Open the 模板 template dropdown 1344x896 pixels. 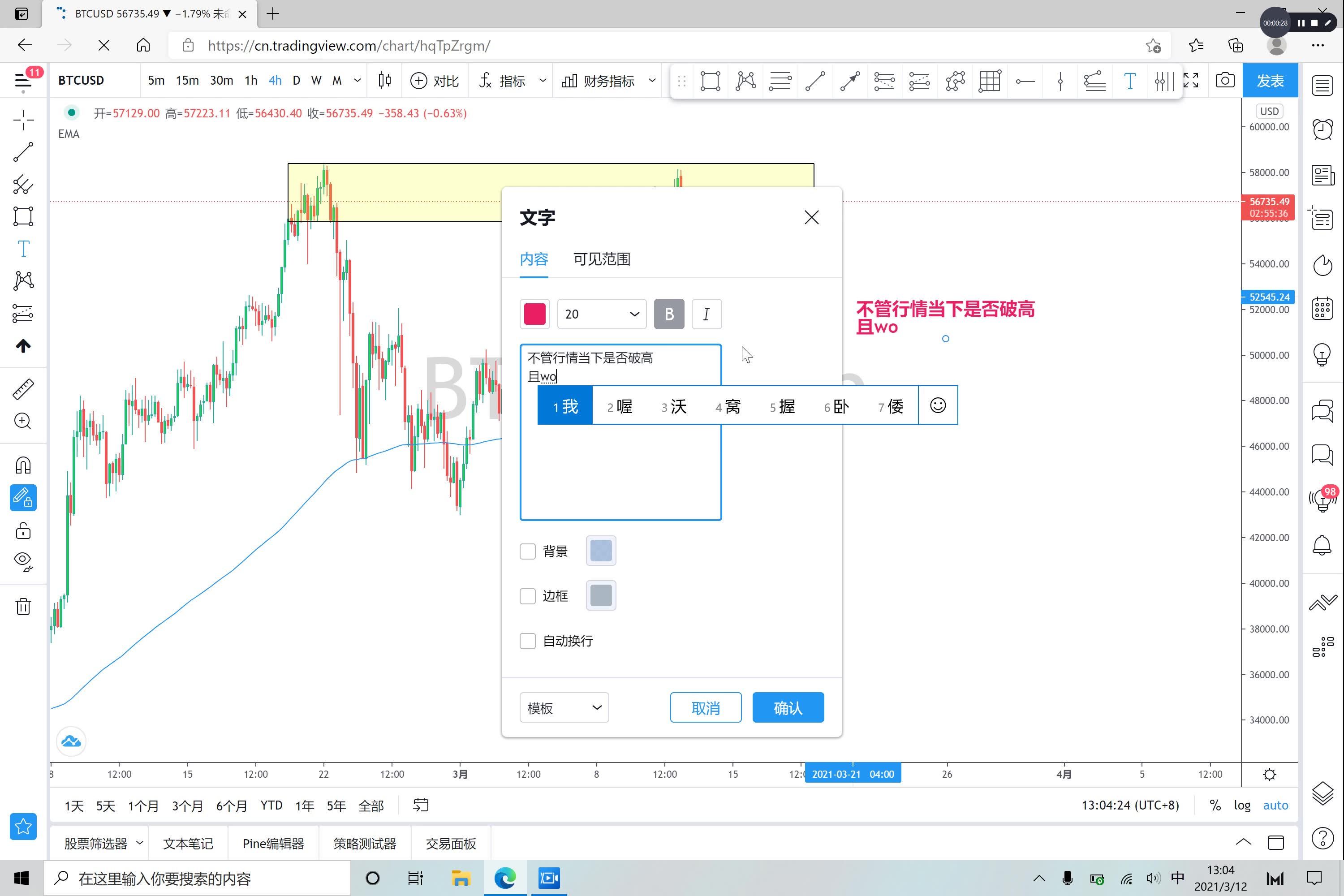(564, 708)
